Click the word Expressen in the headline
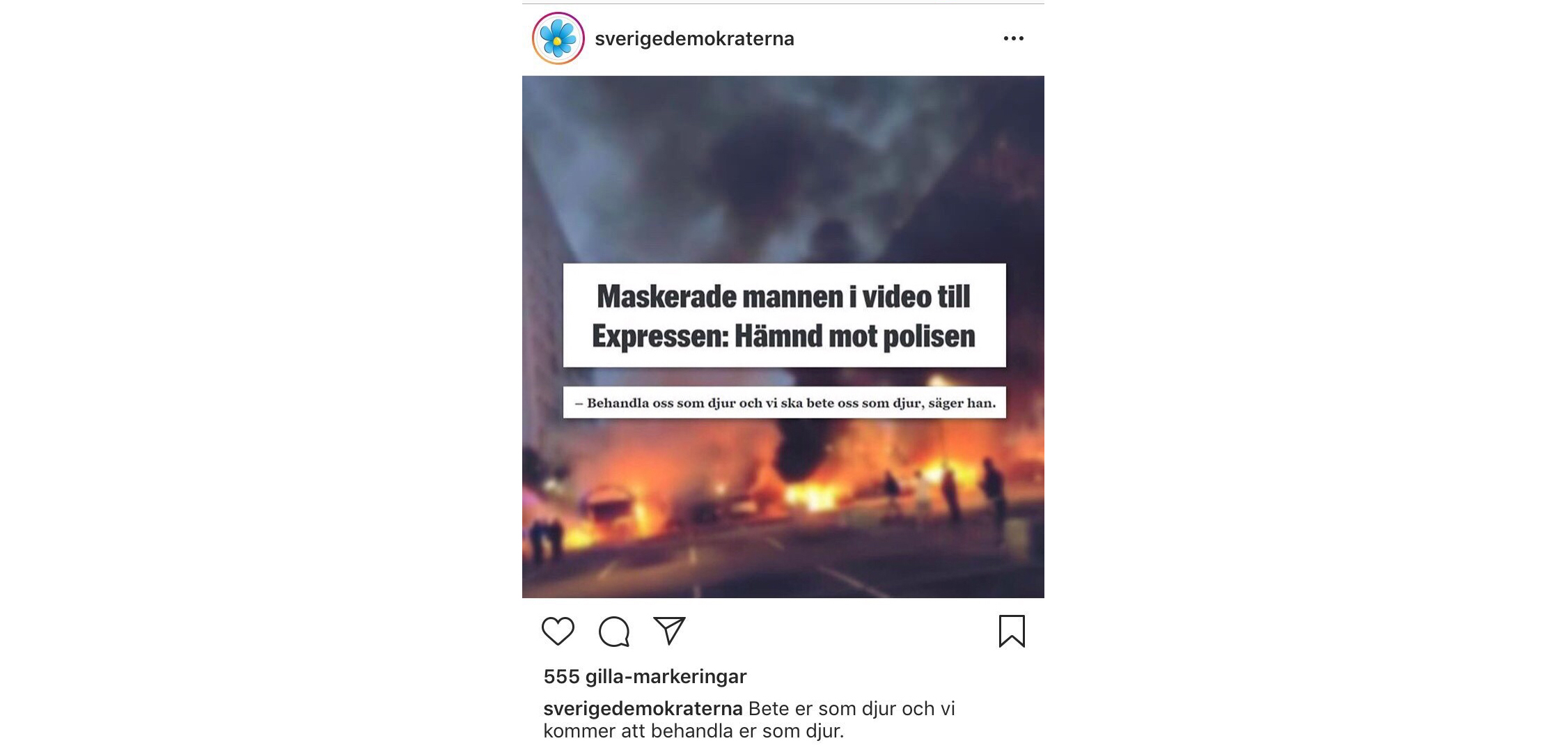1568x750 pixels. (x=659, y=336)
